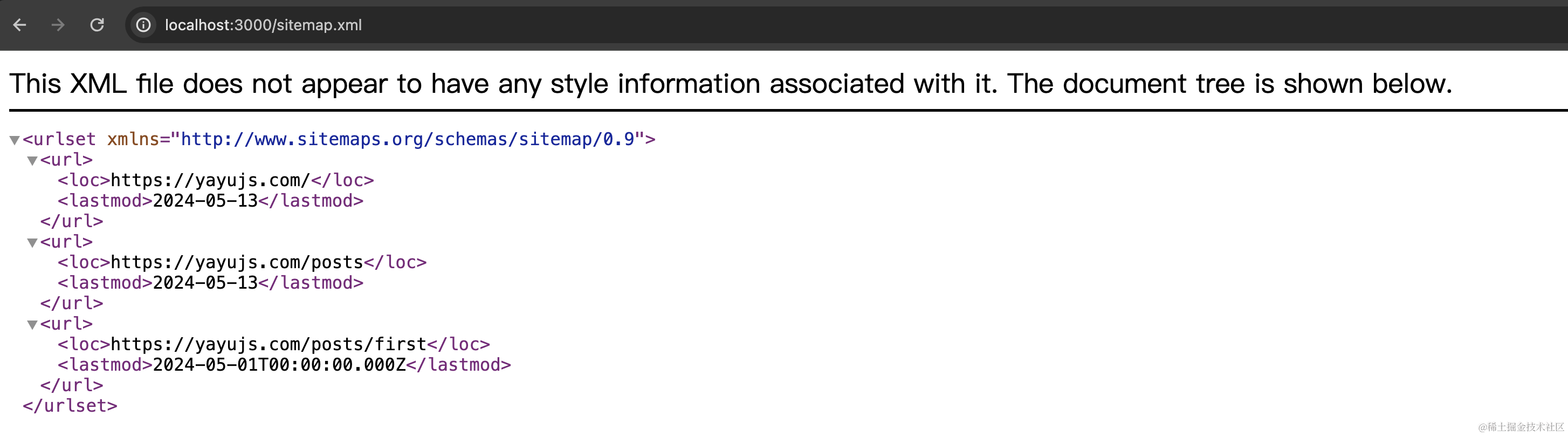
Task: Click the browser forward arrow
Action: pos(58,25)
